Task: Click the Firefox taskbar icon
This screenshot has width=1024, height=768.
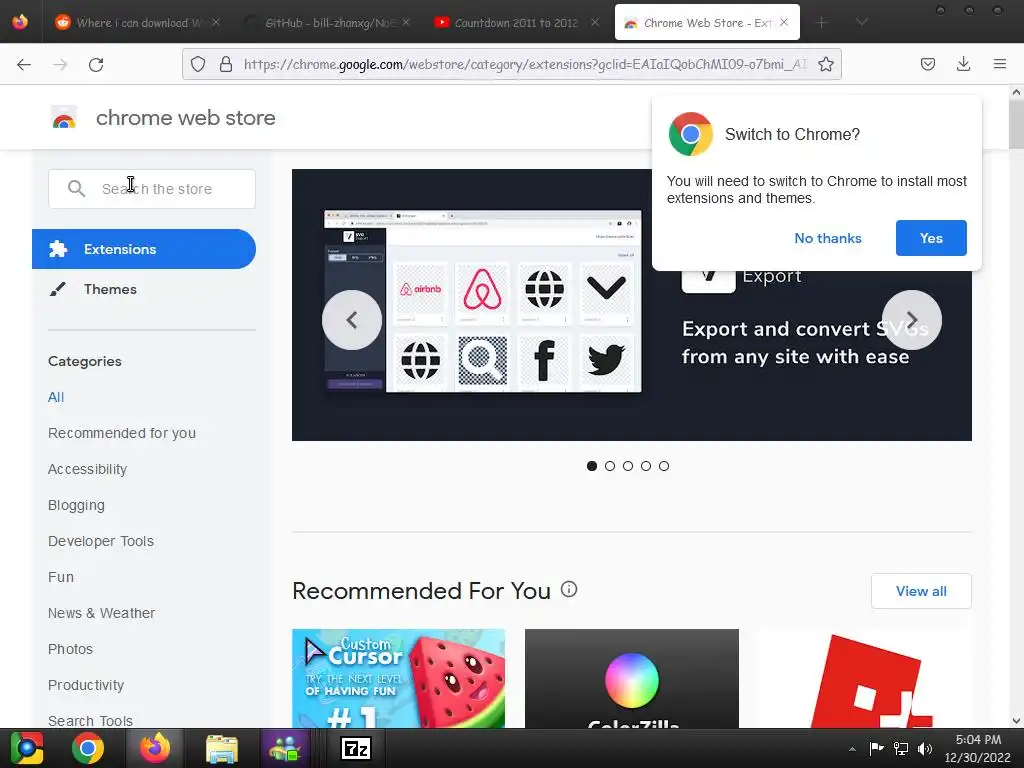Action: 155,748
